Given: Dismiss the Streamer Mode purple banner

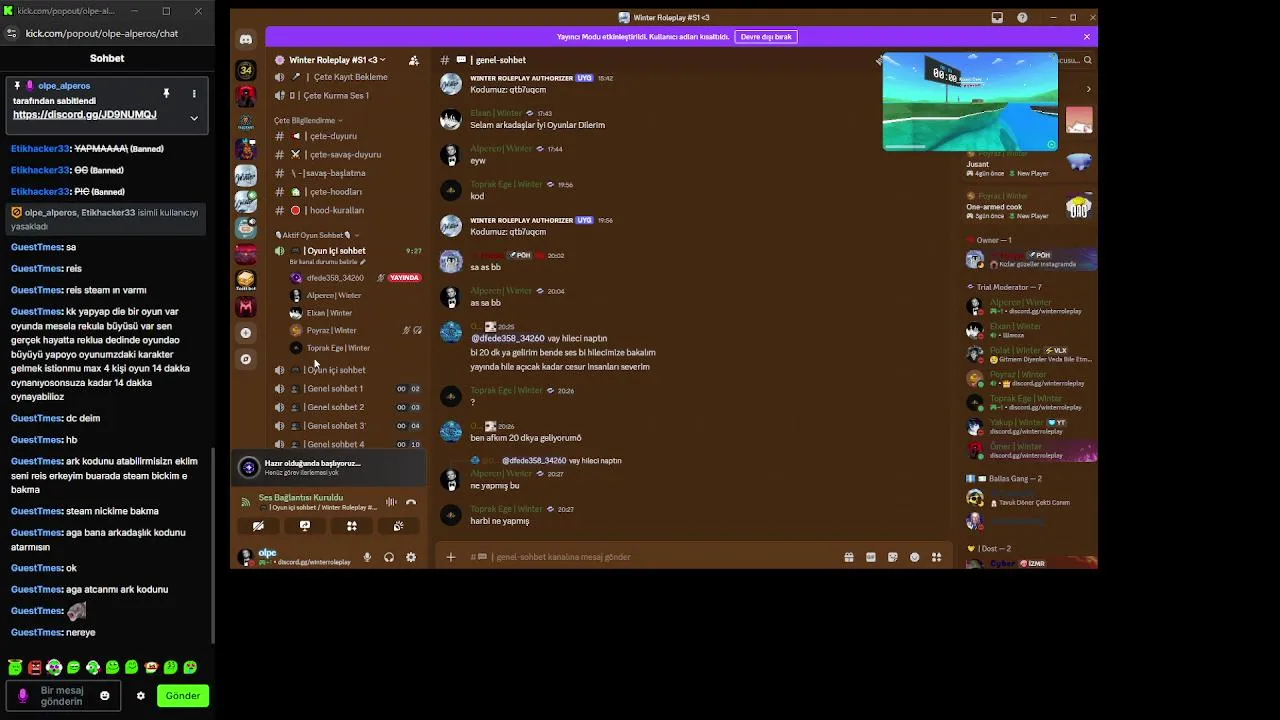Looking at the screenshot, I should coord(1087,37).
